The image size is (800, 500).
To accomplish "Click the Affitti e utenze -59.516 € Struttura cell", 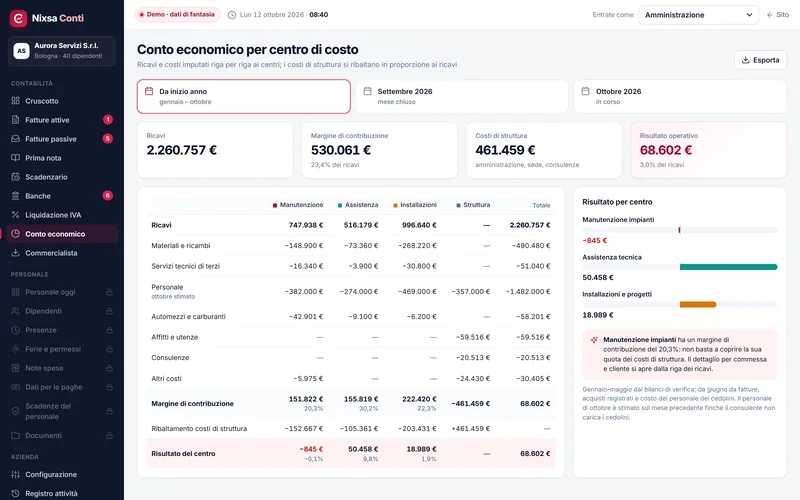I will click(472, 337).
